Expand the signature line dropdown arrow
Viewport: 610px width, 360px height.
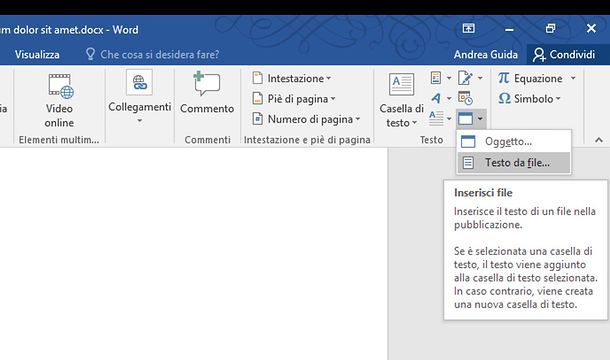point(480,78)
